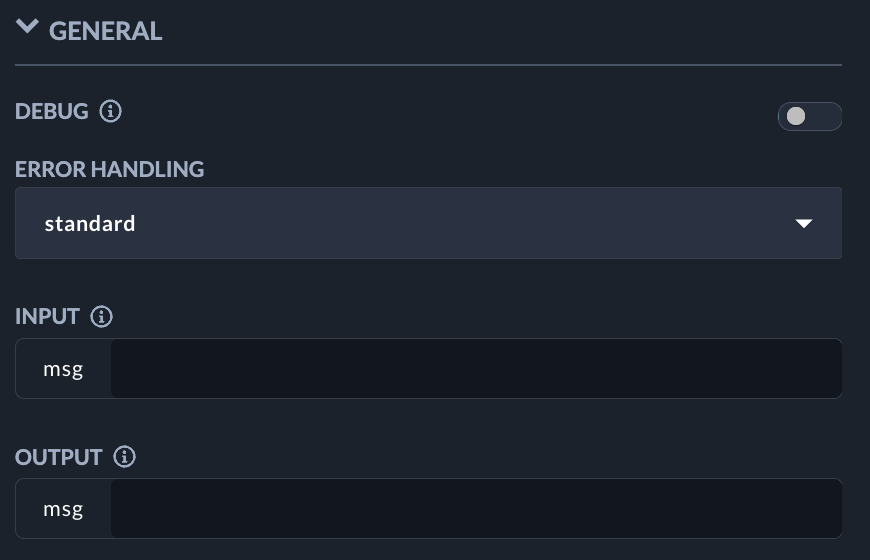Click the INPUT label text
Image resolution: width=870 pixels, height=560 pixels.
pos(47,317)
